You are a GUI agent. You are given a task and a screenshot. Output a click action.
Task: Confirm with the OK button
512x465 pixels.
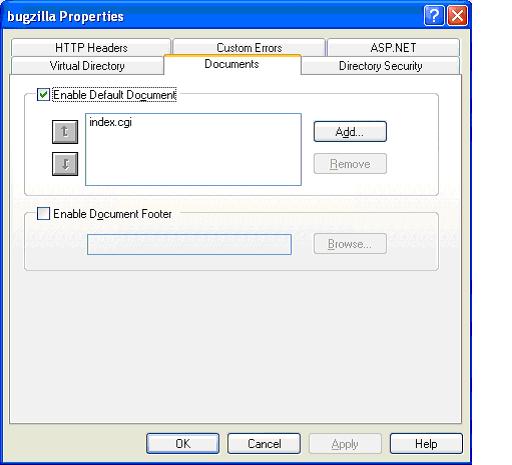tap(183, 444)
